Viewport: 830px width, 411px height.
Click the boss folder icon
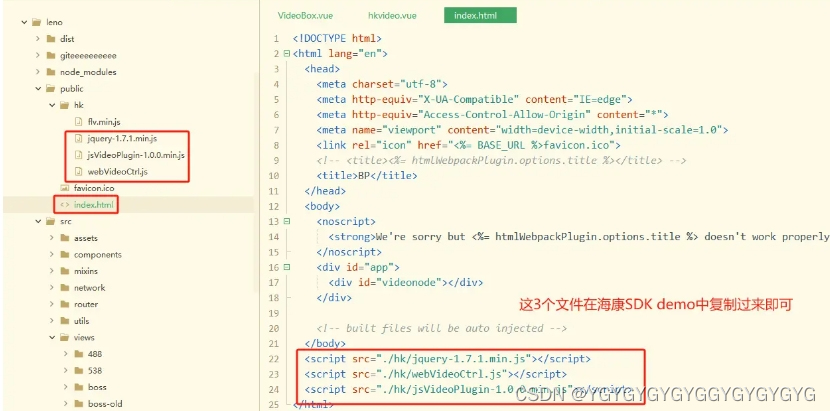79,387
